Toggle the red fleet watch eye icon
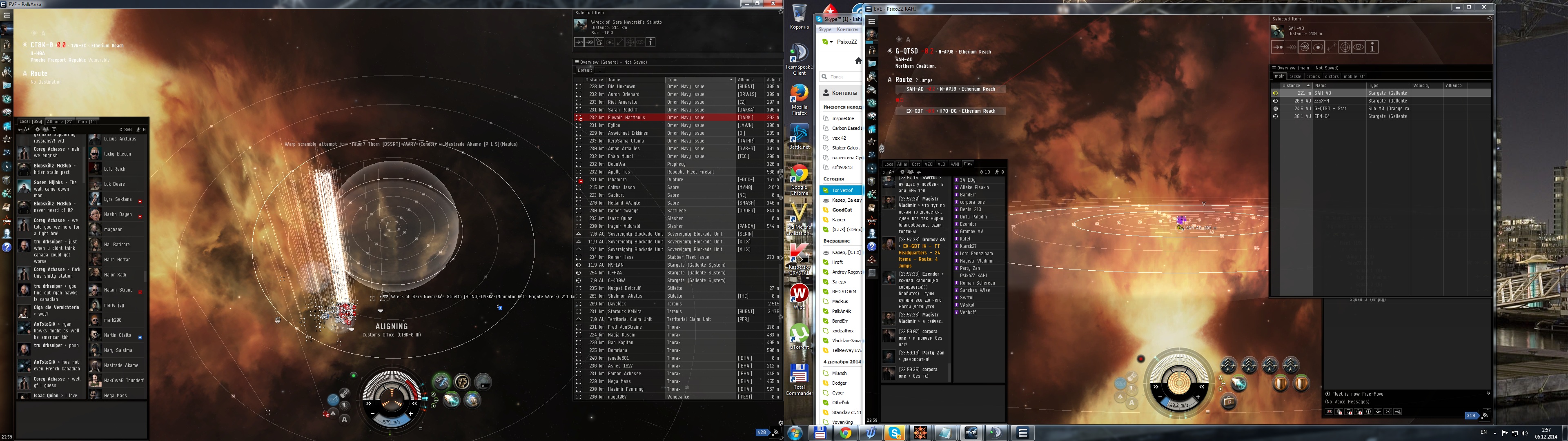The height and width of the screenshot is (441, 1568). tap(1330, 412)
